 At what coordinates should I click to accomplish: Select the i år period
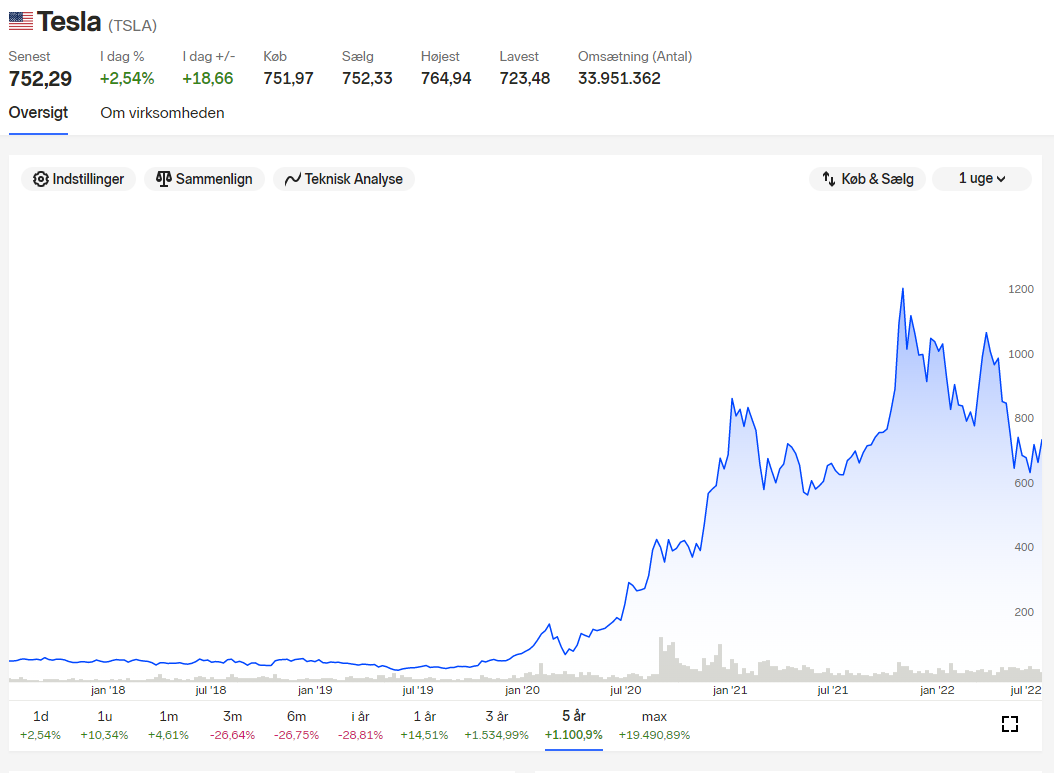(x=360, y=725)
